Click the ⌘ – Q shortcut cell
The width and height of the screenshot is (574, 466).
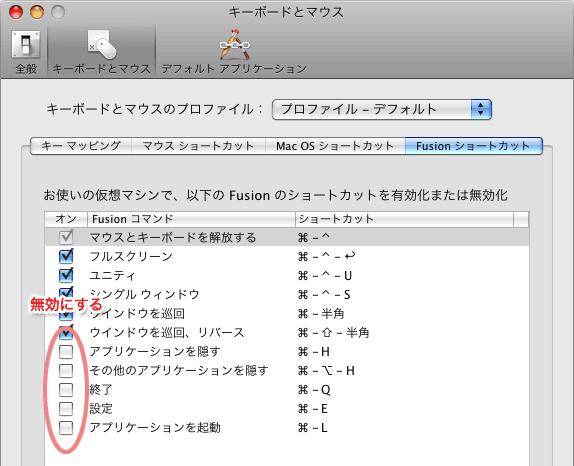click(314, 390)
